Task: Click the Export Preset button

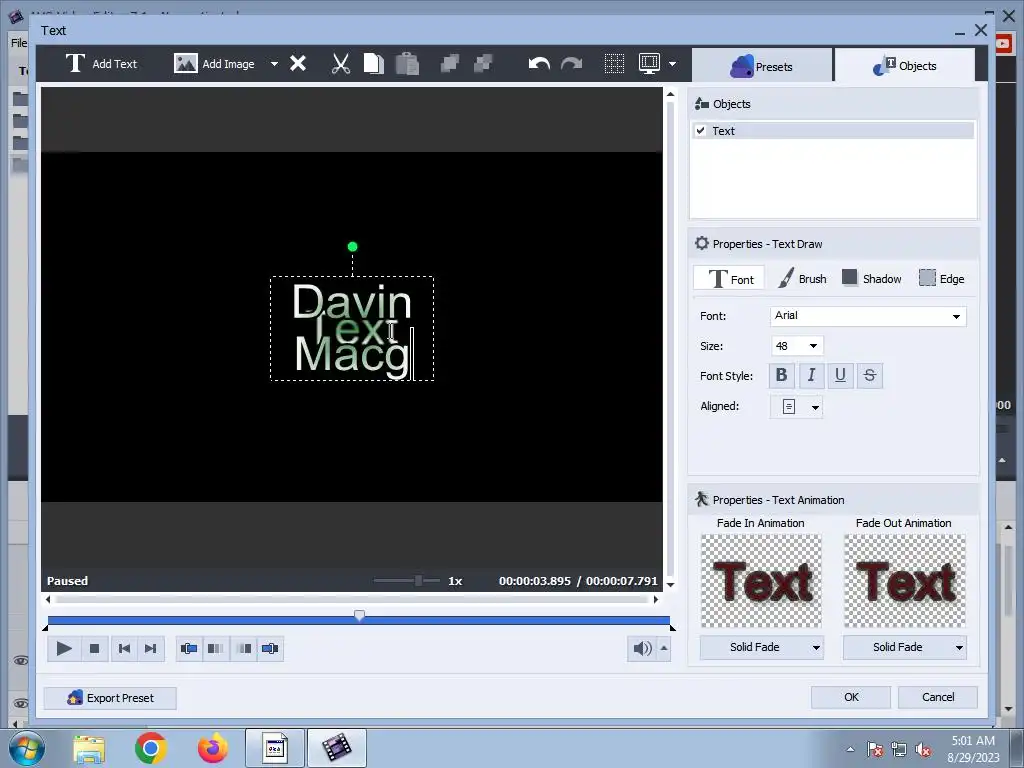Action: tap(110, 697)
